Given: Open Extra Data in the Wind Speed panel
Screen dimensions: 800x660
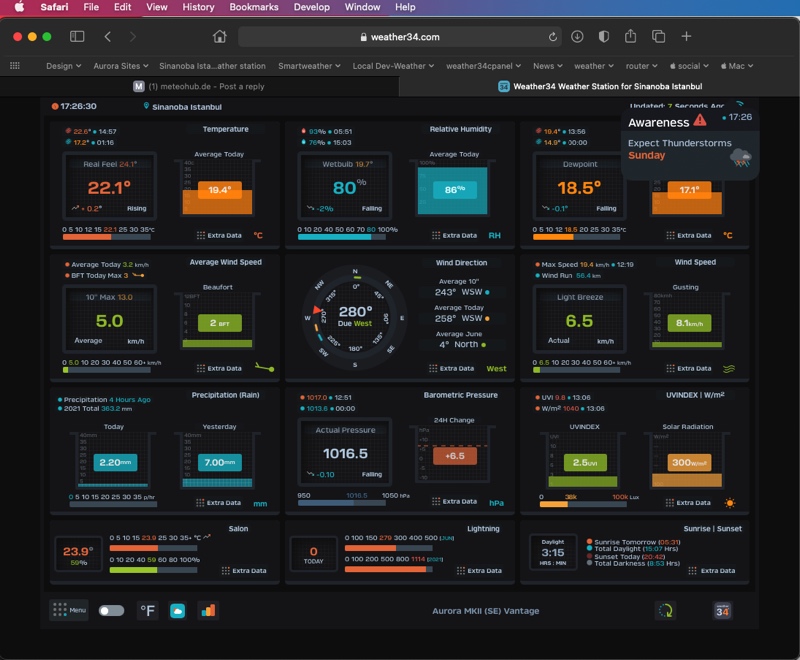Looking at the screenshot, I should pos(689,368).
